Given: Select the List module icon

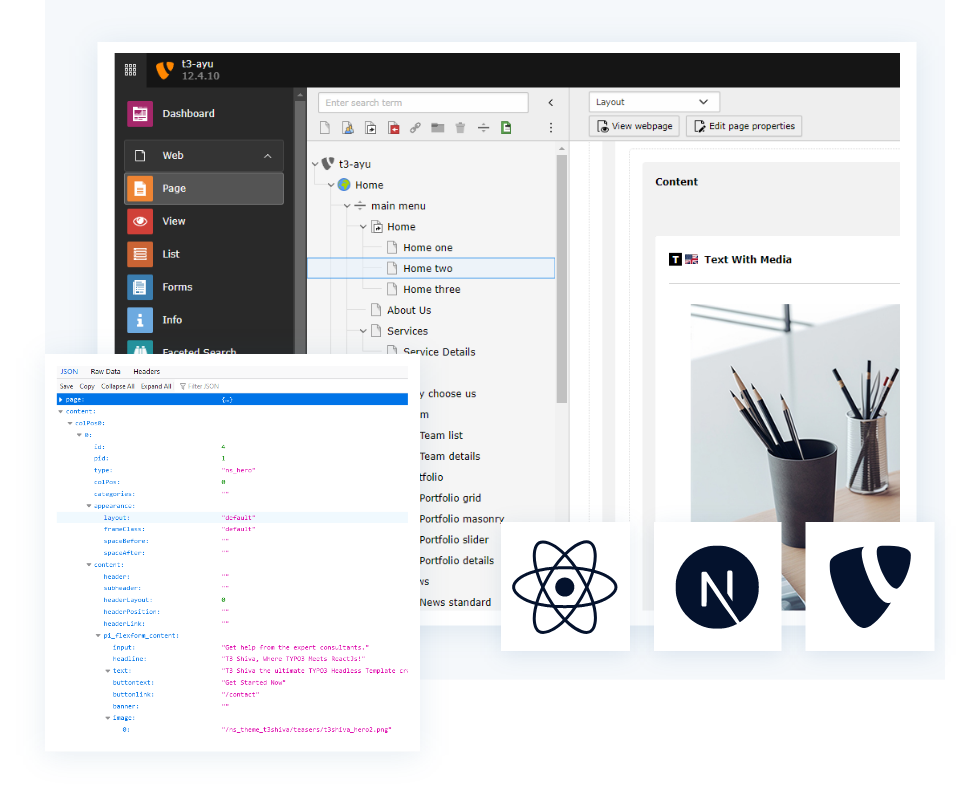Looking at the screenshot, I should pos(140,254).
